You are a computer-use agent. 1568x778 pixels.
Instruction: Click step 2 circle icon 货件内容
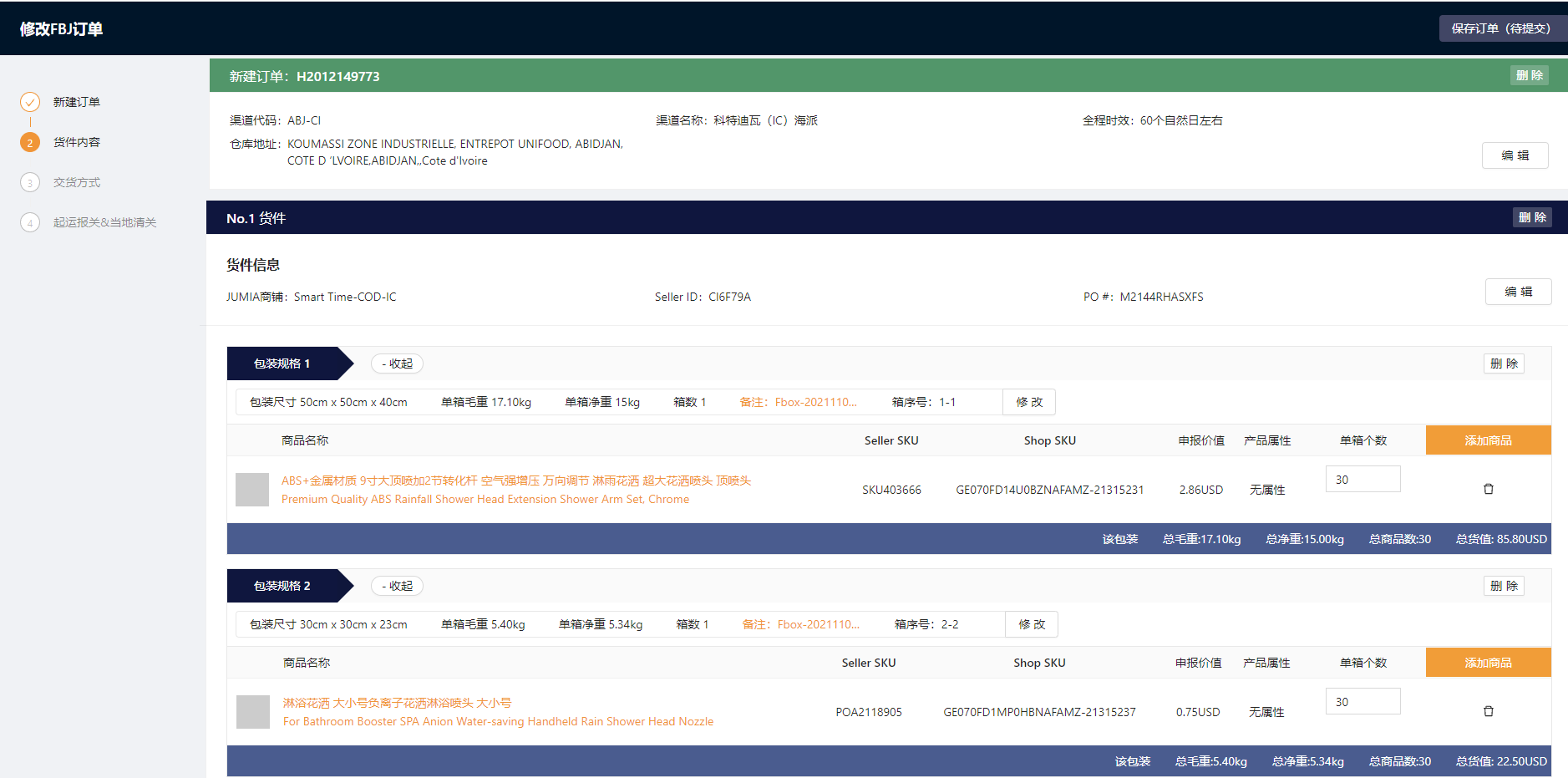[x=30, y=142]
